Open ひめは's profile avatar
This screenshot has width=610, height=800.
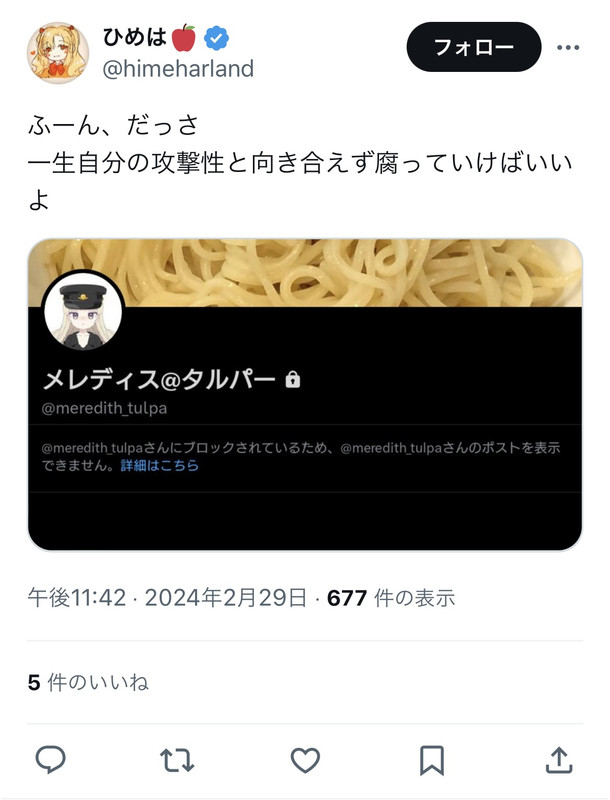(58, 53)
